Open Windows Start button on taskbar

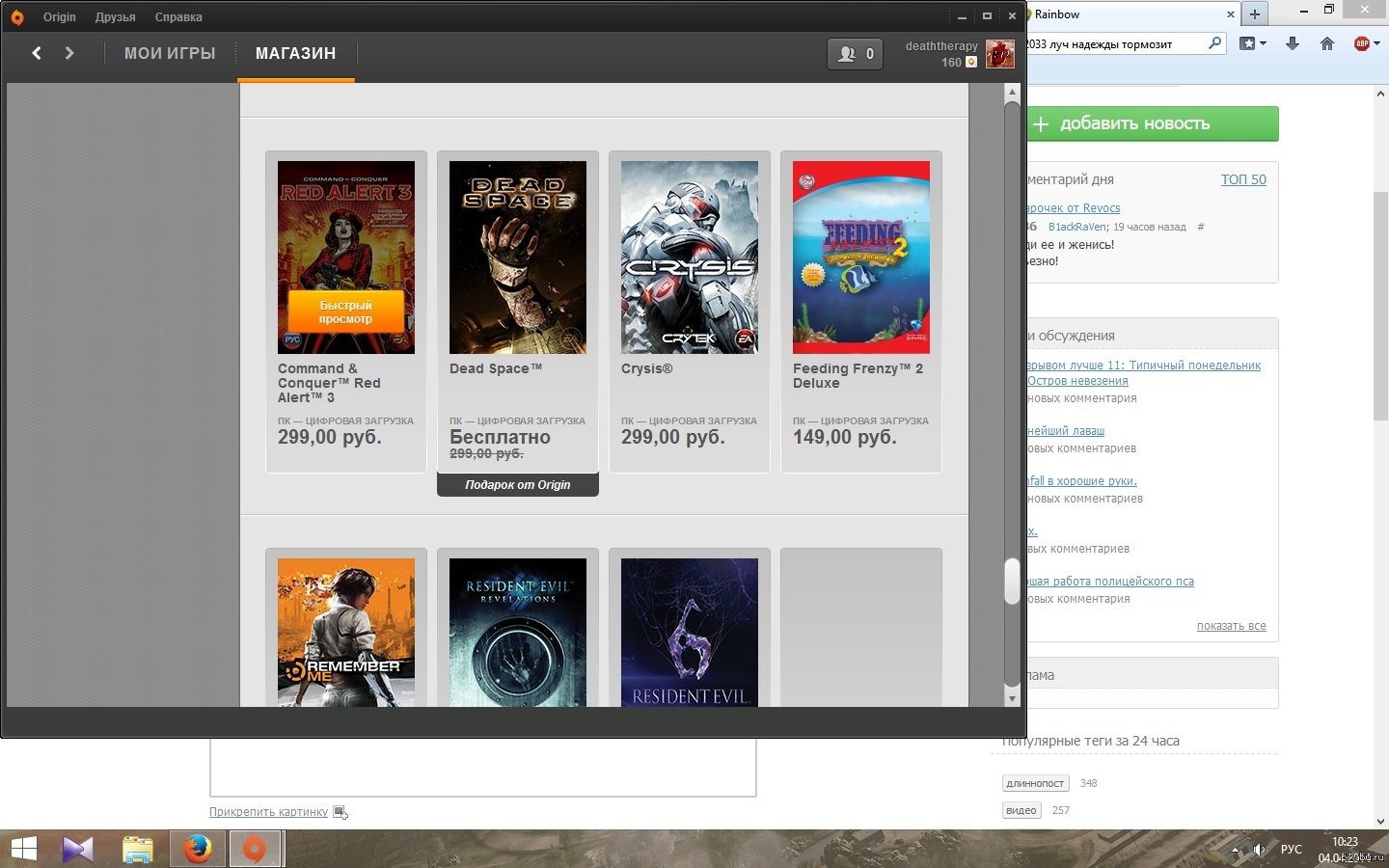click(x=23, y=849)
